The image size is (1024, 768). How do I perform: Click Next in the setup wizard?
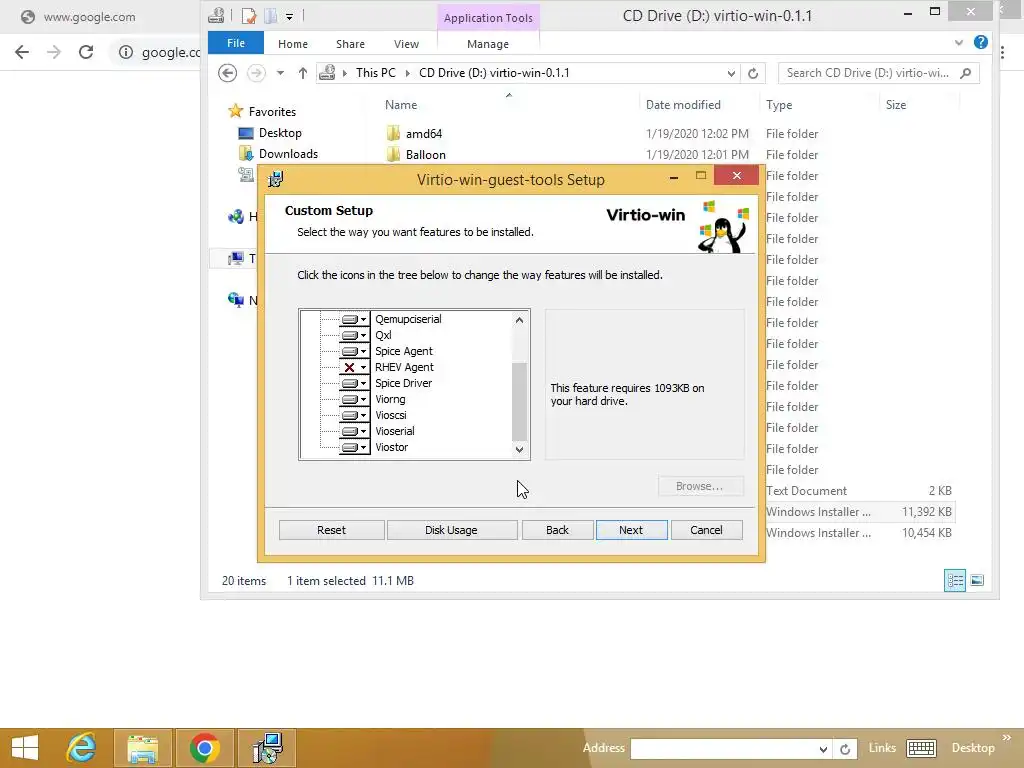click(x=631, y=530)
